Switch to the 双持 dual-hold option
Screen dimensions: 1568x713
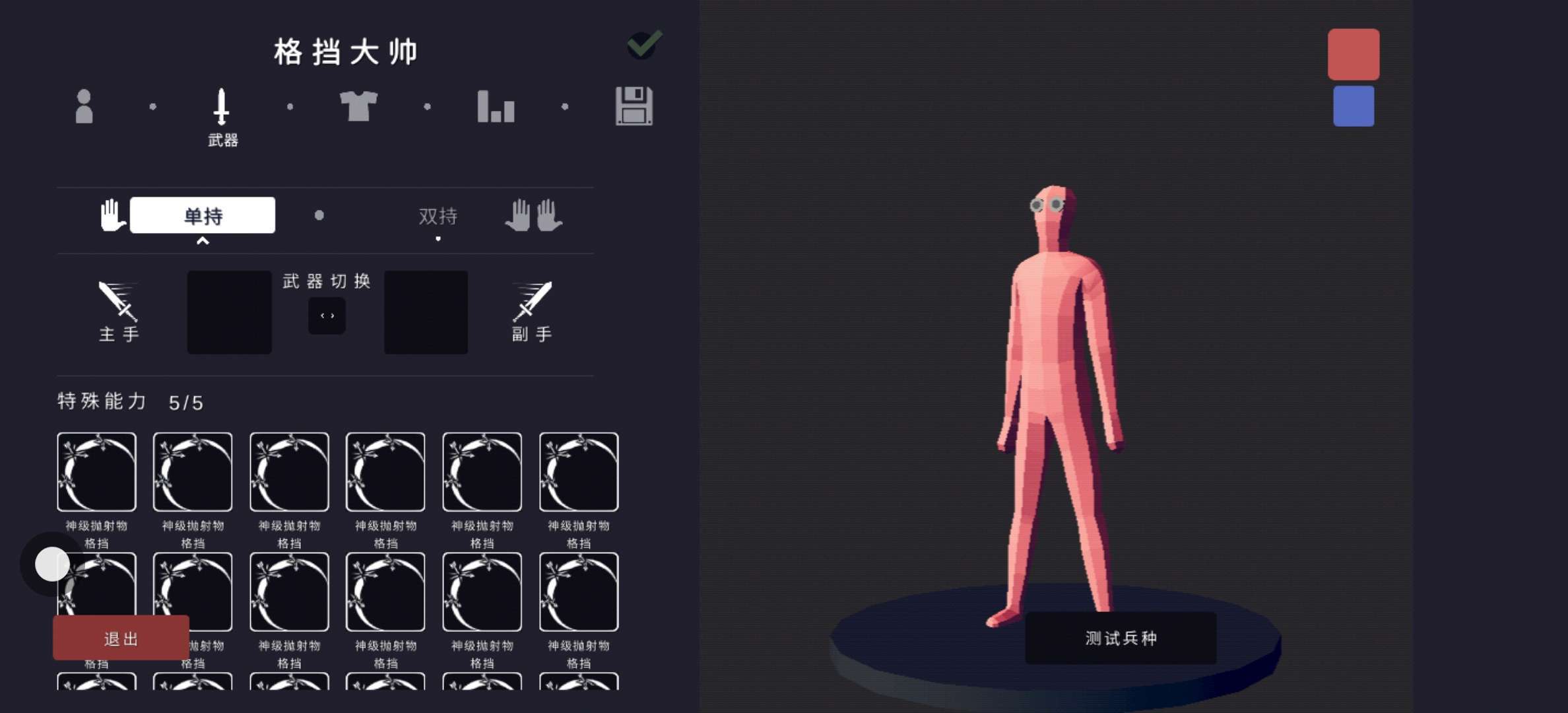(x=438, y=216)
